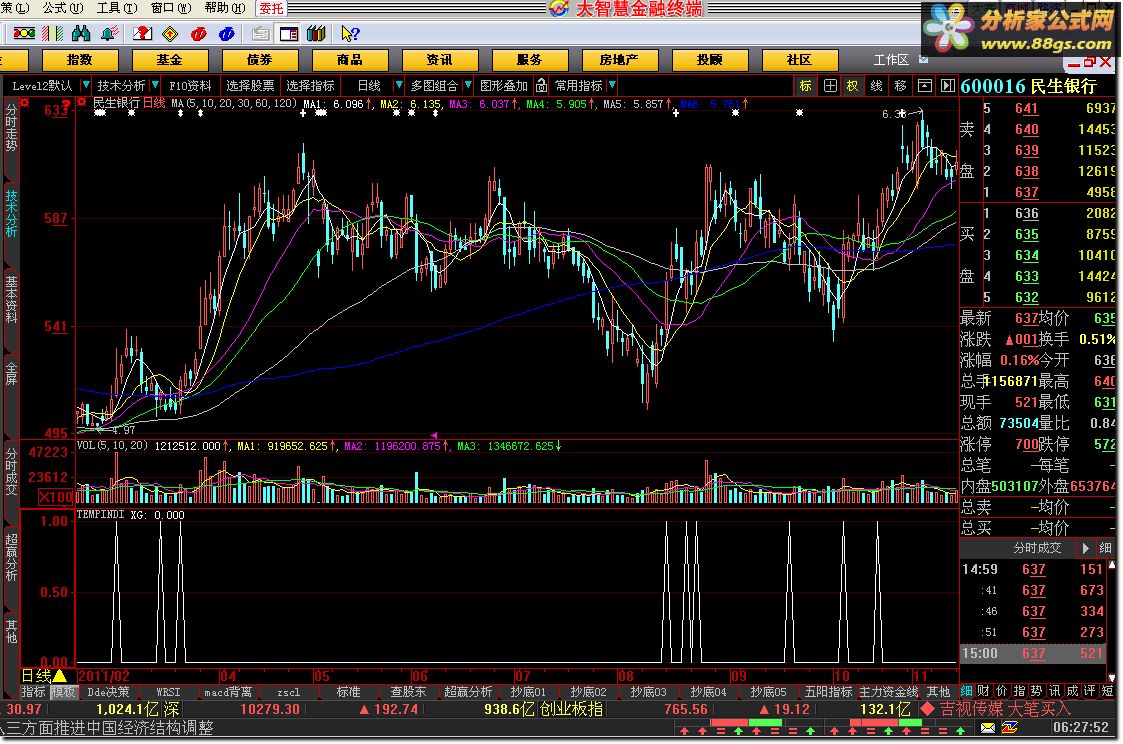
Task: Select the Dde决策 indicator tab
Action: pyautogui.click(x=108, y=692)
